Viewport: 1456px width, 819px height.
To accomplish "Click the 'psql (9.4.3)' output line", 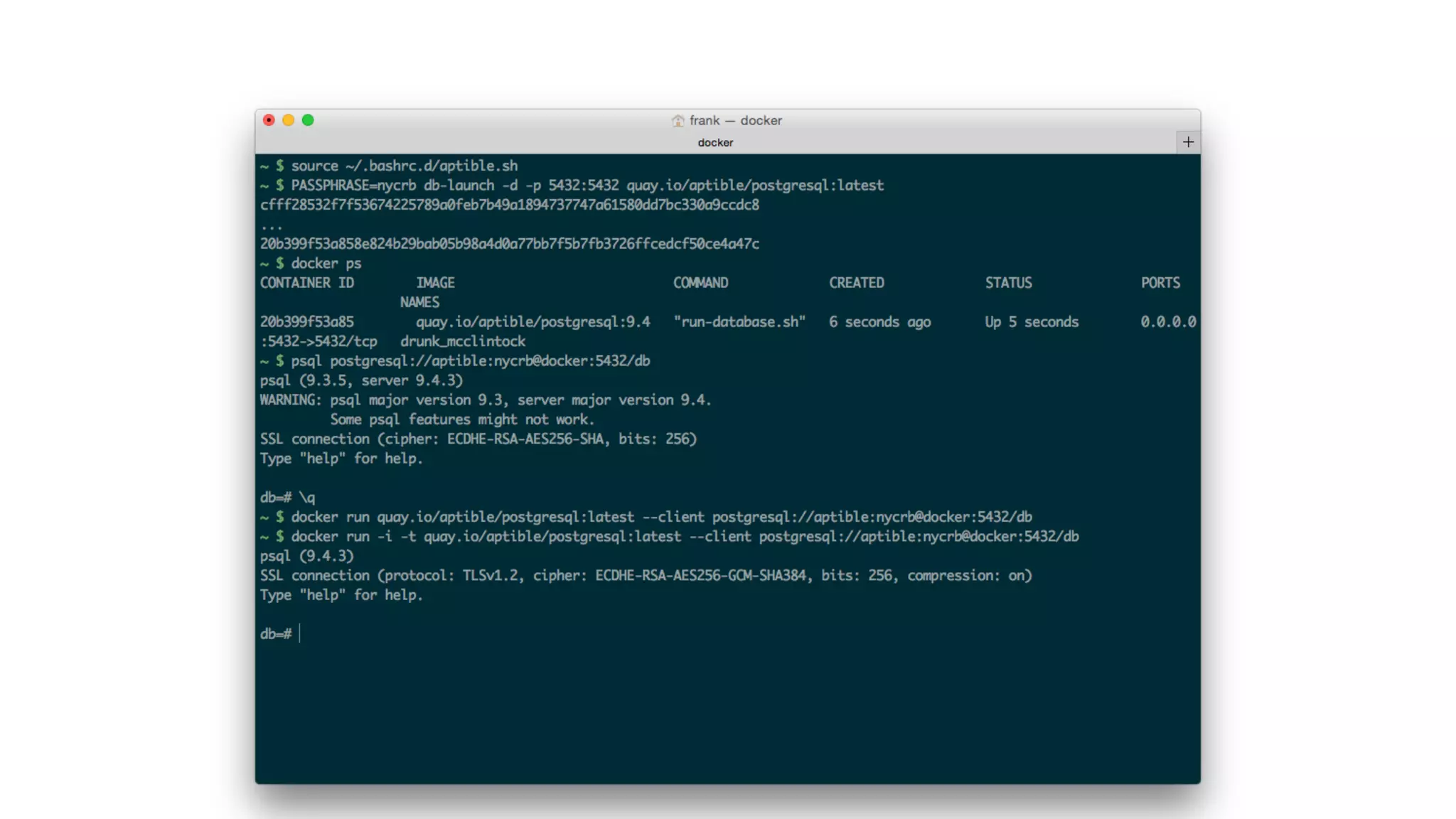I will coord(306,556).
